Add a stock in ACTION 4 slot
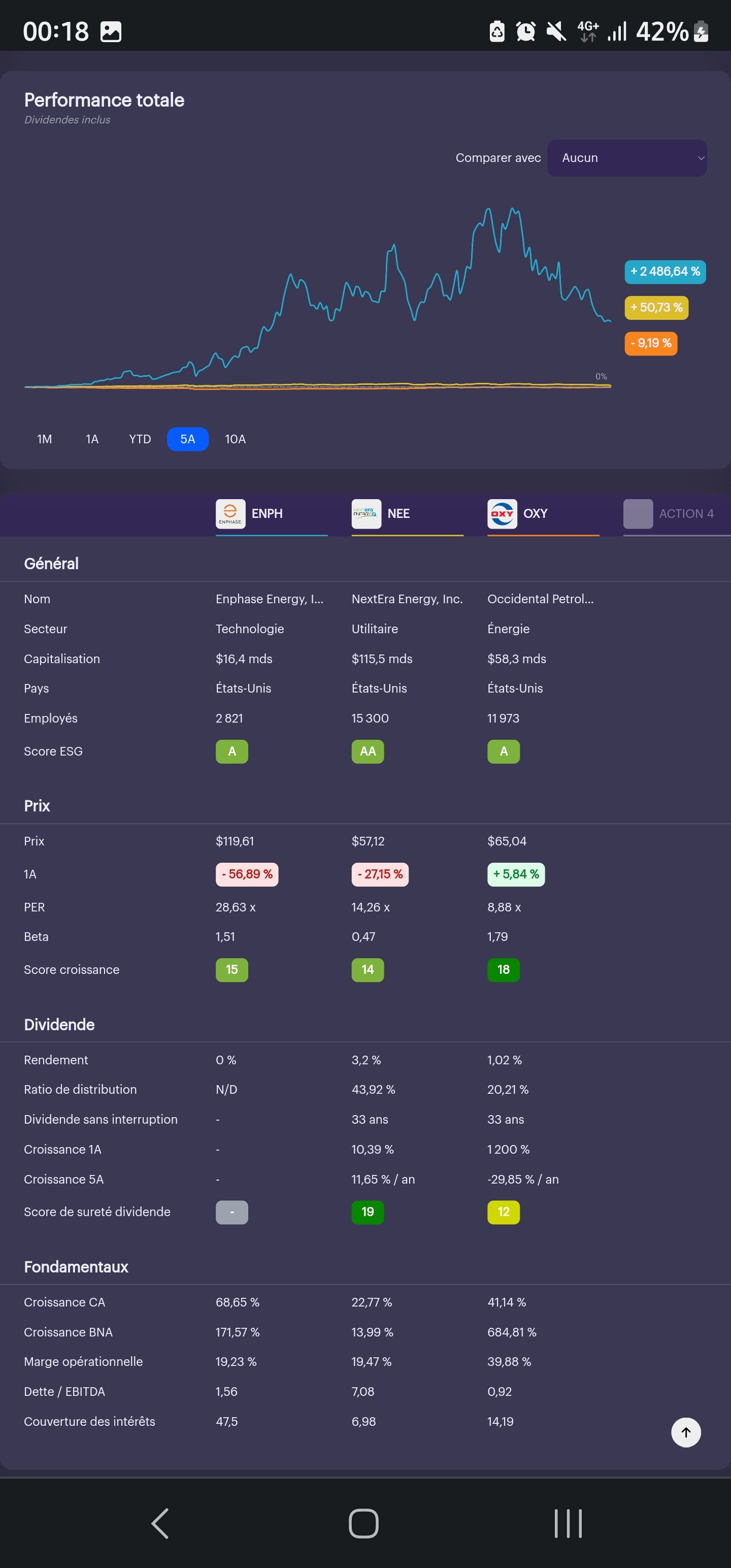731x1568 pixels. coord(676,514)
